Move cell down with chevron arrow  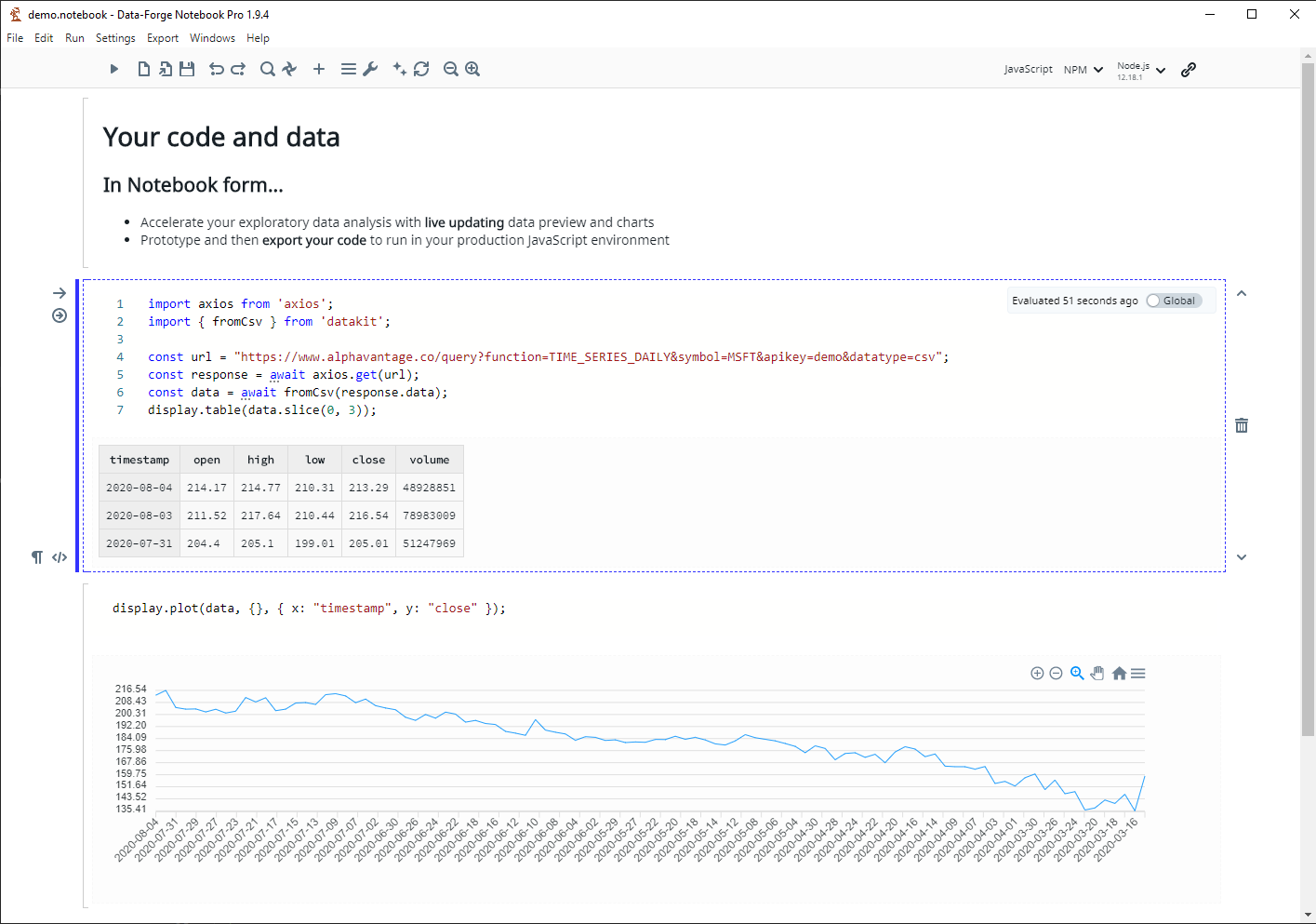click(x=1242, y=557)
